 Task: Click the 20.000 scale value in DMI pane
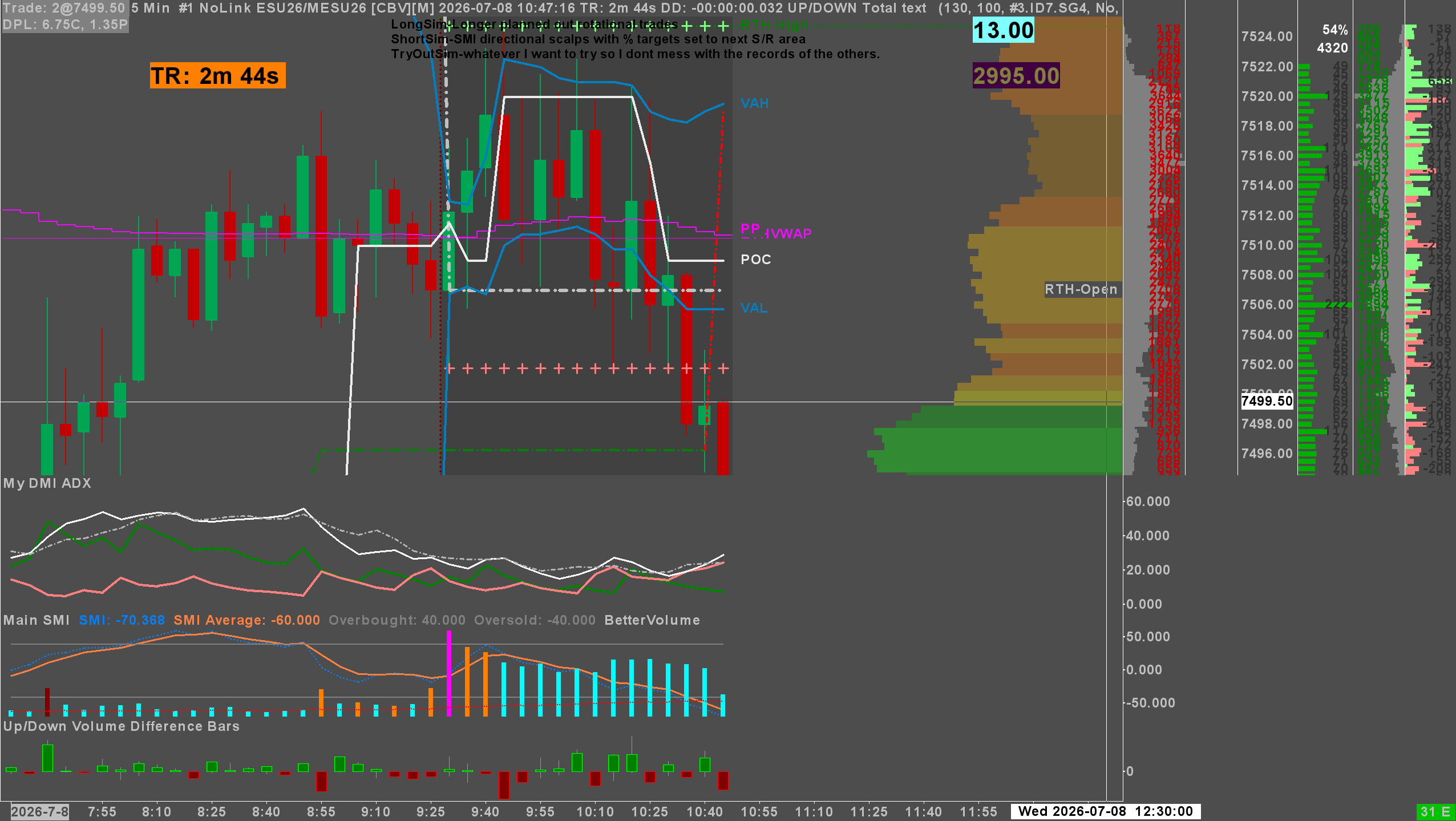tap(1148, 570)
